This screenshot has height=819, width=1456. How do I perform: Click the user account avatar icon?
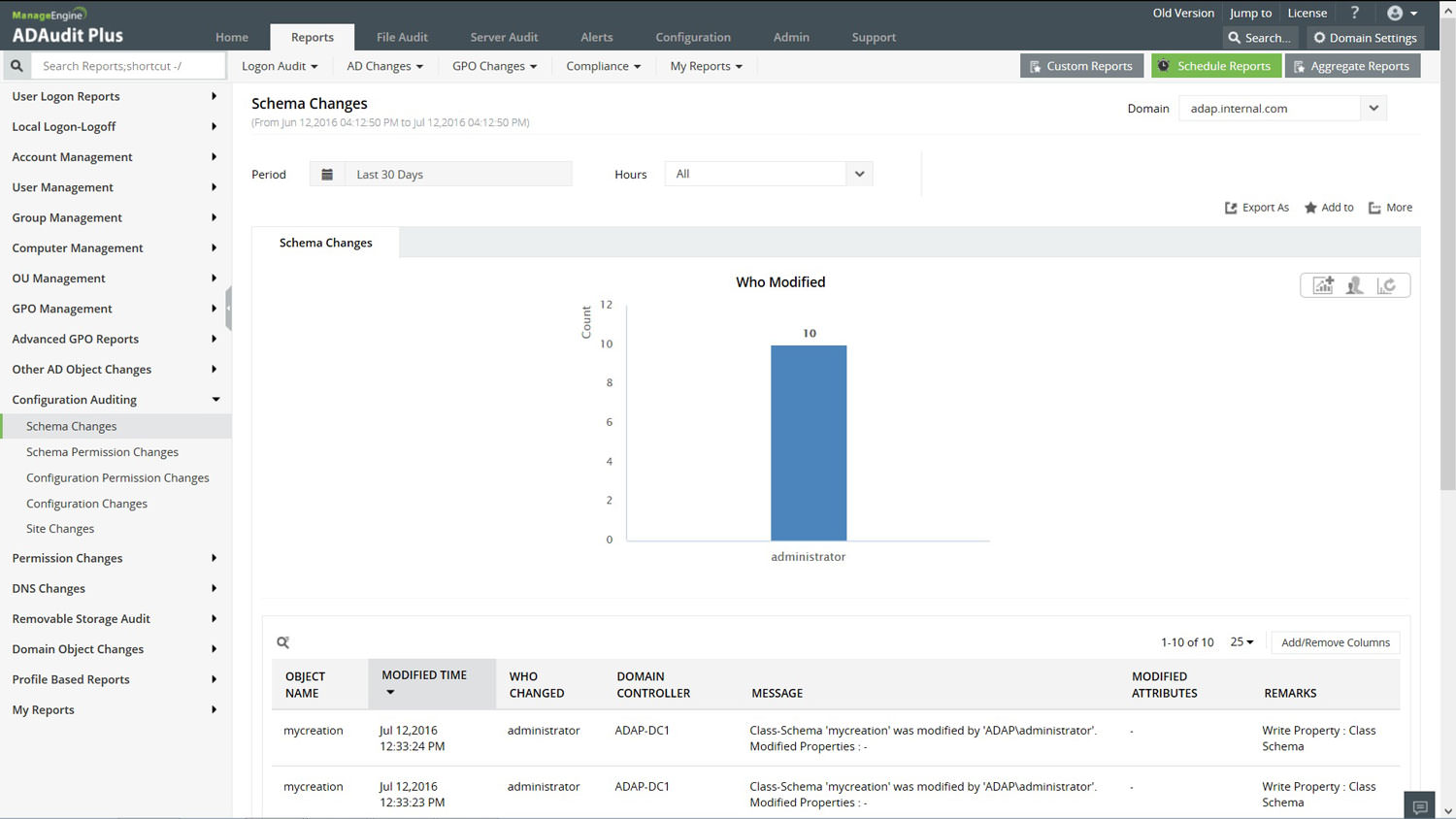coord(1395,13)
